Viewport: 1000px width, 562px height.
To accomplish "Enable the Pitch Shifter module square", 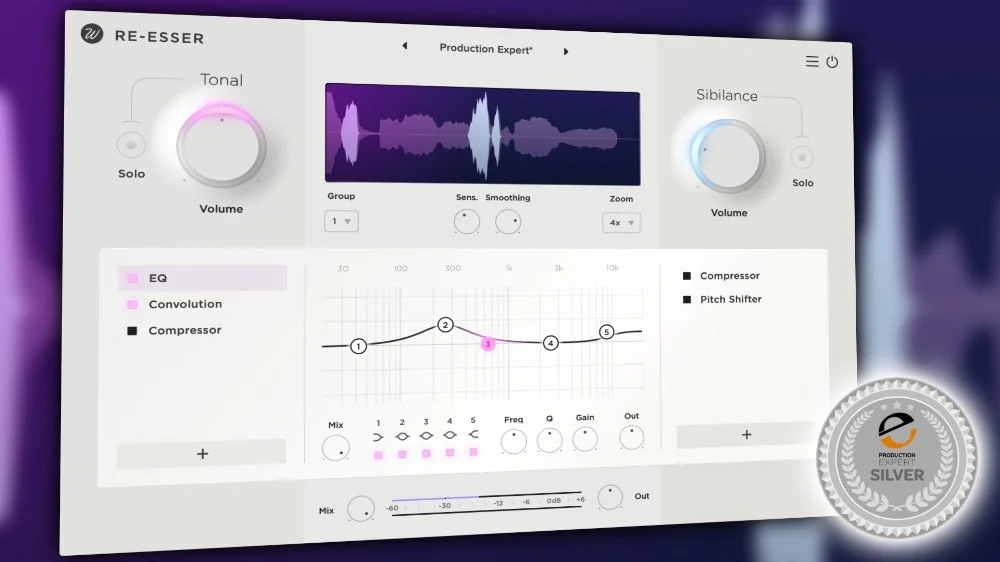I will [x=687, y=299].
